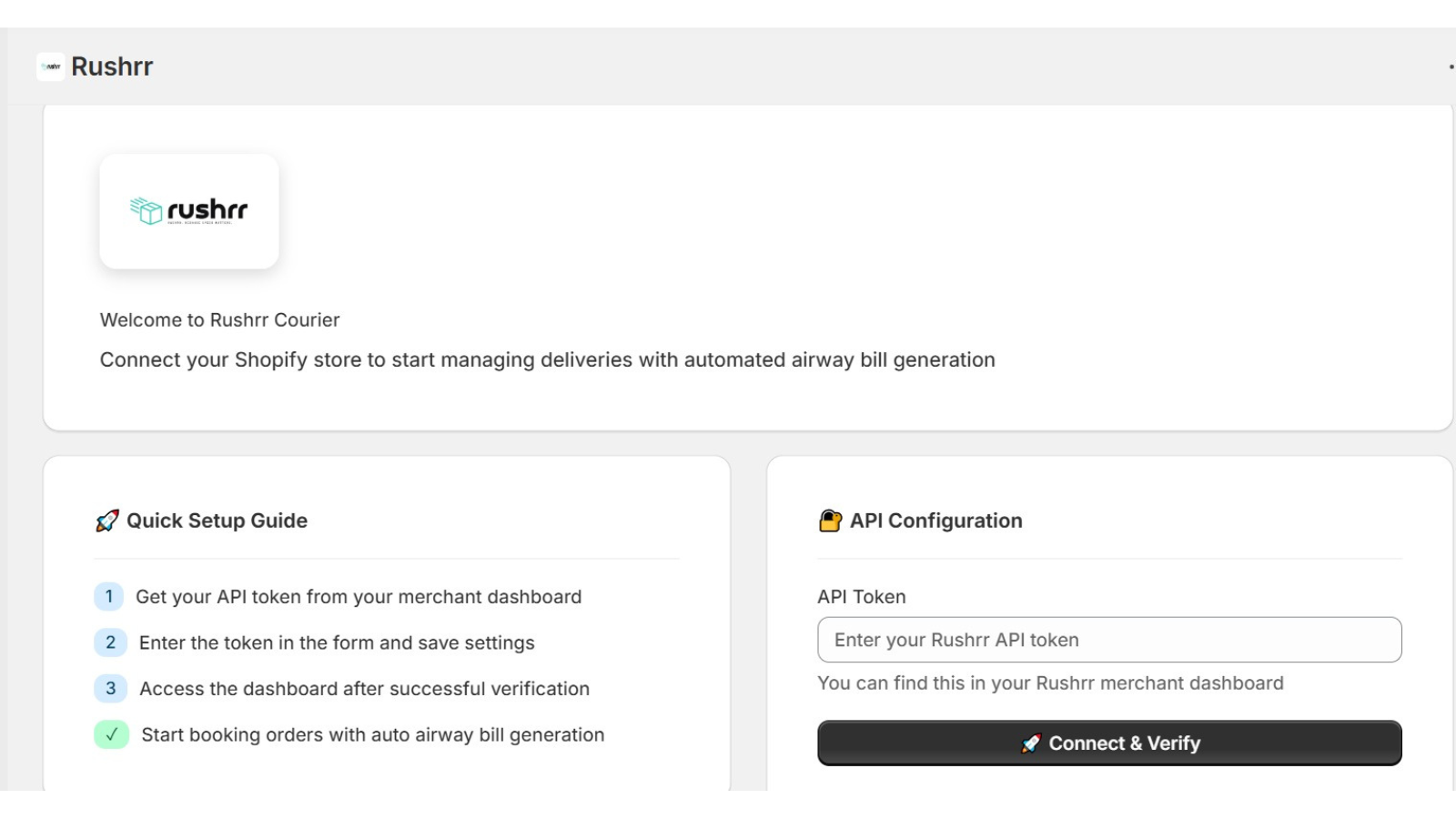
Task: Click the rocket icon on the Connect button
Action: (x=1031, y=743)
